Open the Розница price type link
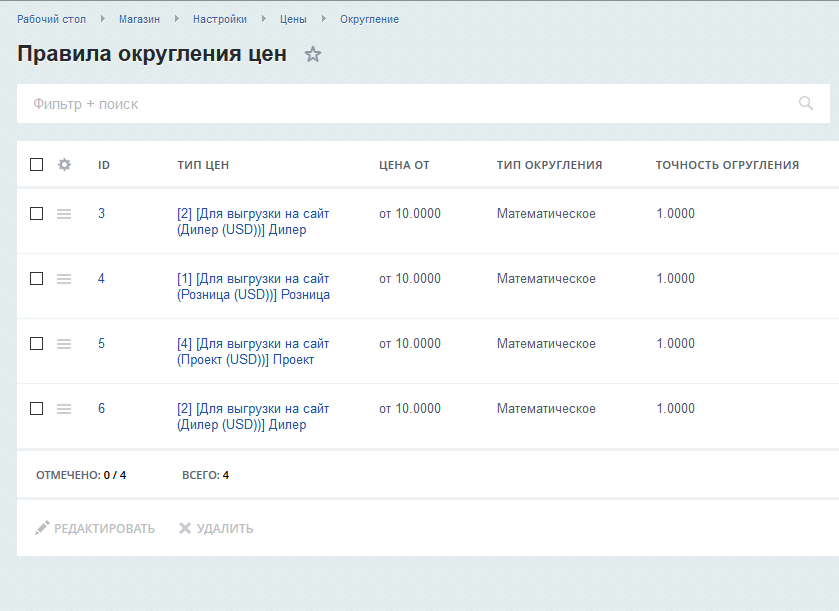This screenshot has height=611, width=839. pos(253,287)
